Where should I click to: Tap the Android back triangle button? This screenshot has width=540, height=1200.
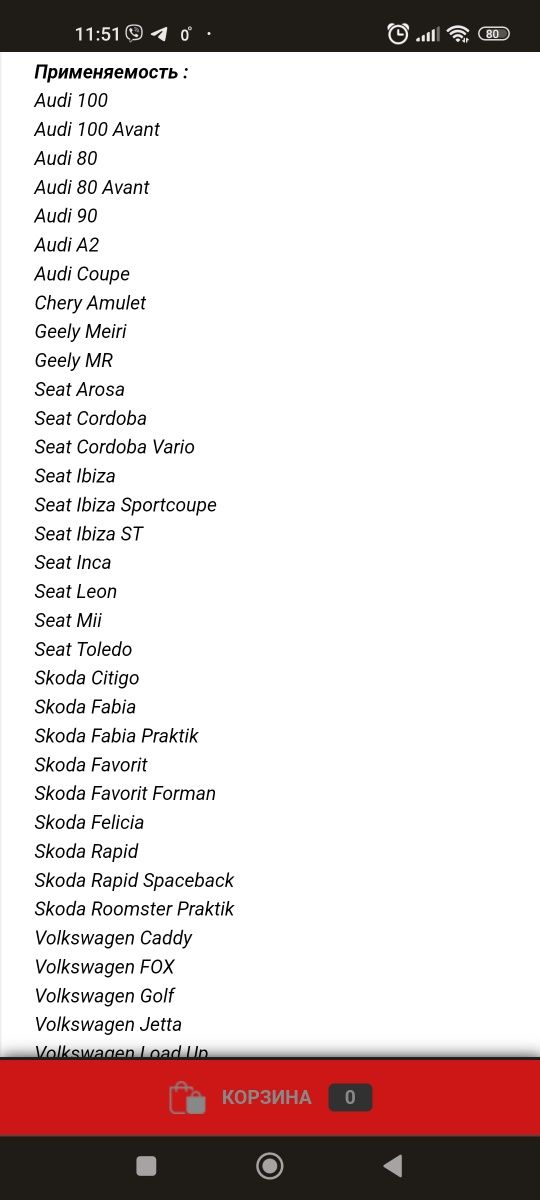[393, 1165]
